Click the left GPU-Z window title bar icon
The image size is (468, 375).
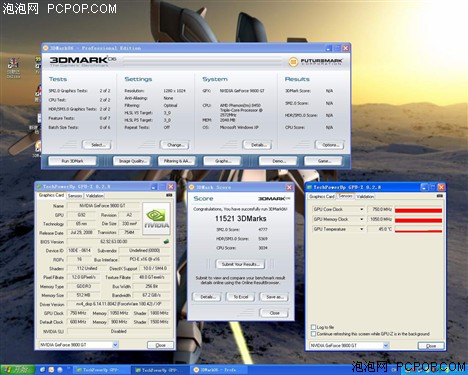pos(39,186)
